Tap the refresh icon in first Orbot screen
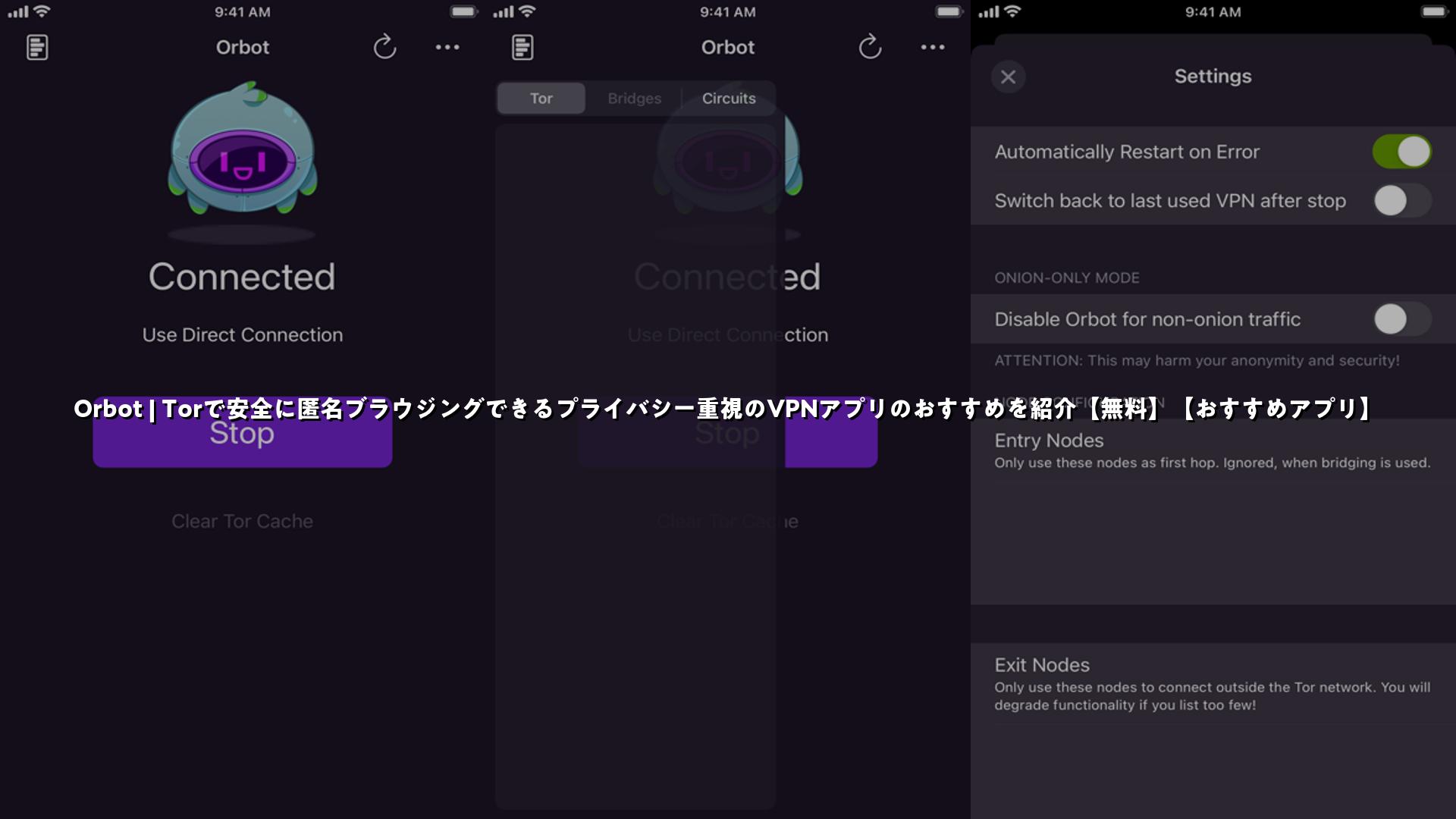The width and height of the screenshot is (1456, 819). [x=384, y=47]
